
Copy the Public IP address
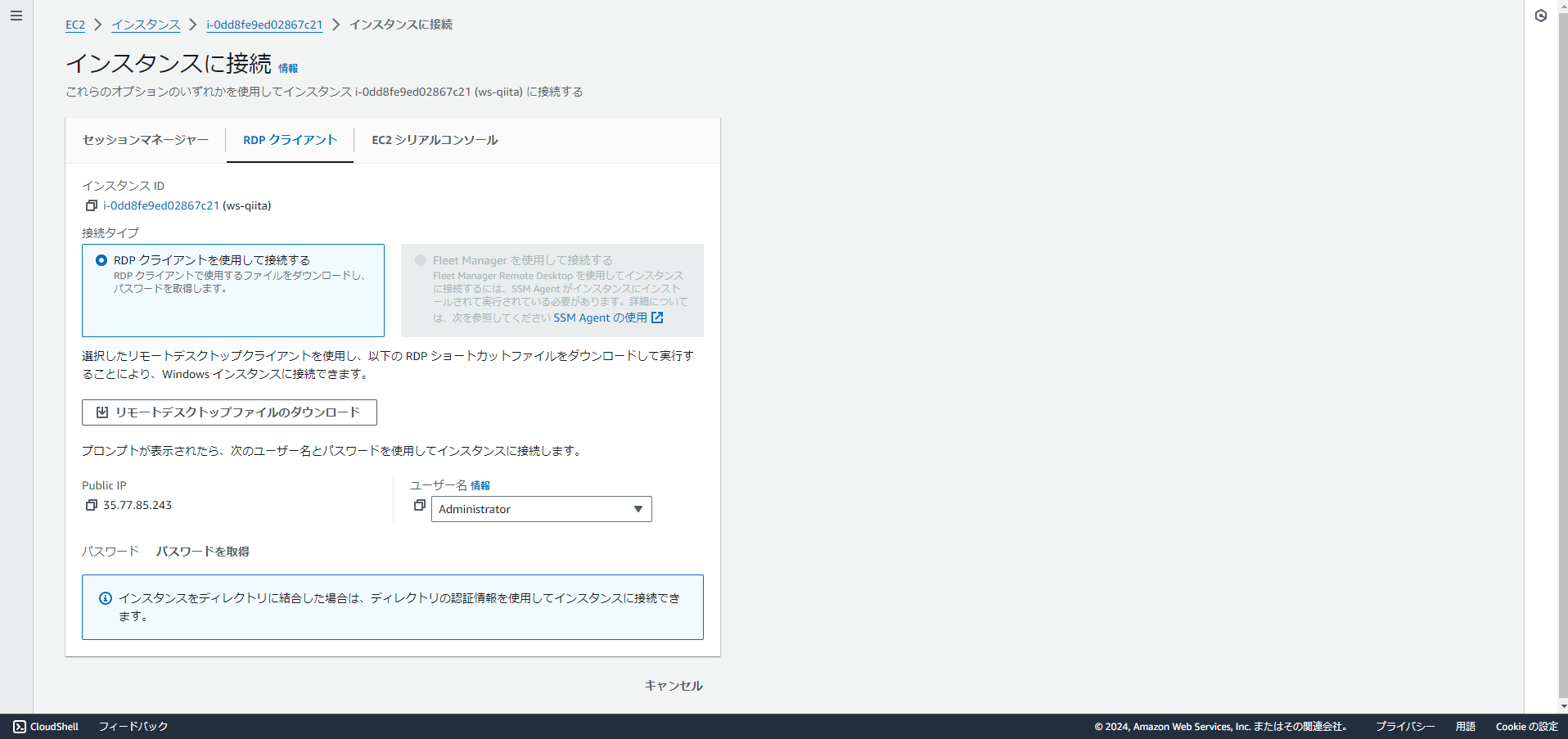(92, 505)
